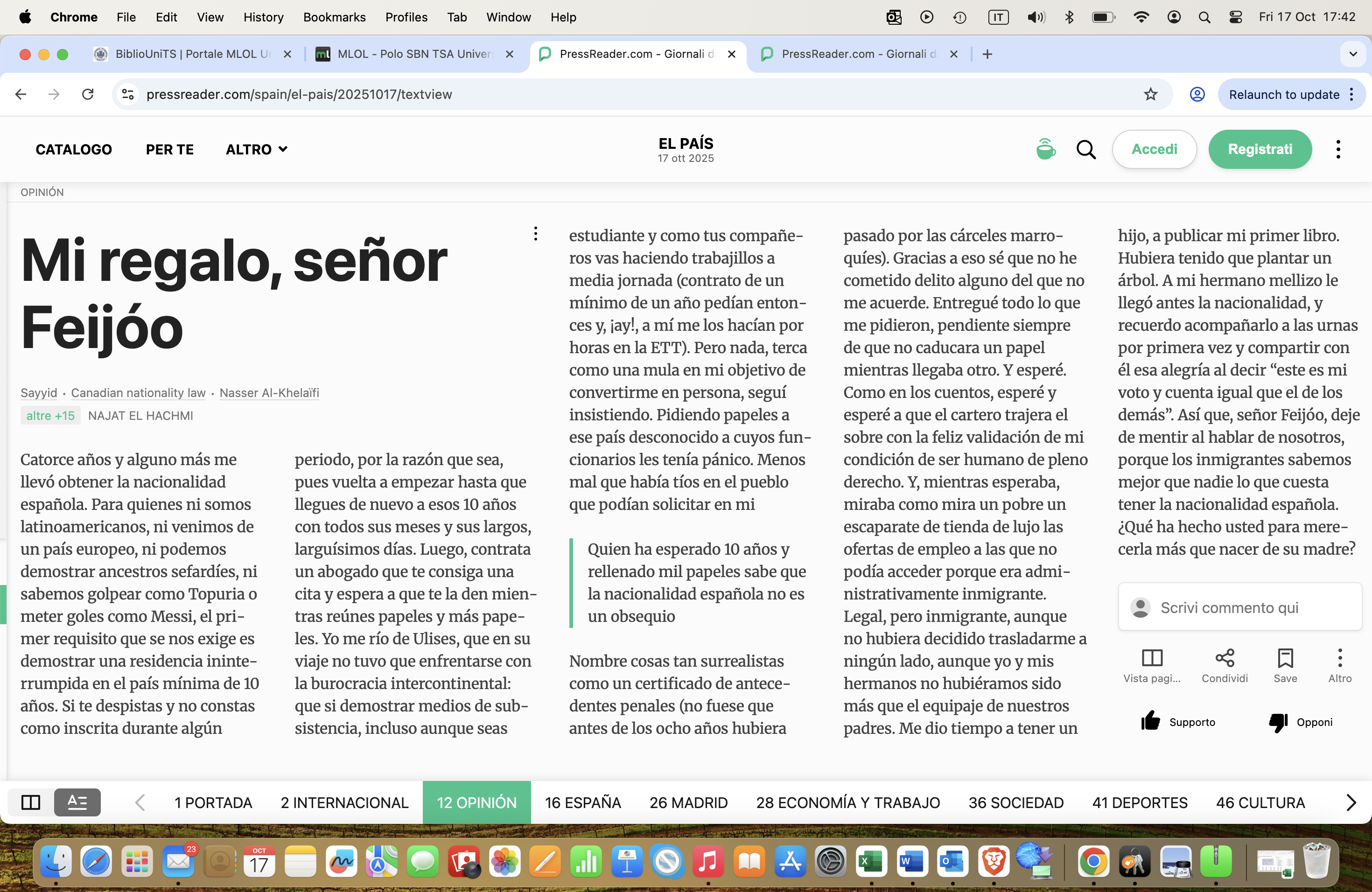Open Canadian nationality law tag link
The height and width of the screenshot is (892, 1372).
[138, 393]
